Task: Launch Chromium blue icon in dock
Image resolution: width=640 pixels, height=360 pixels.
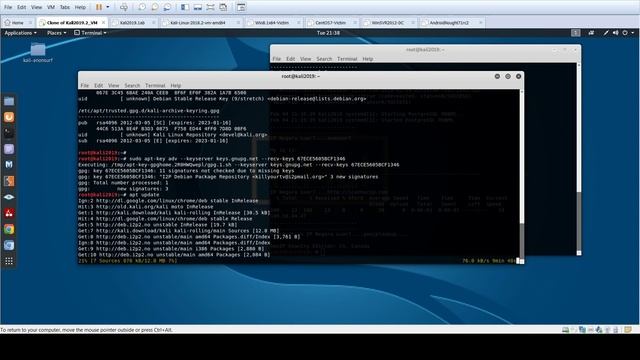Action: pos(9,245)
